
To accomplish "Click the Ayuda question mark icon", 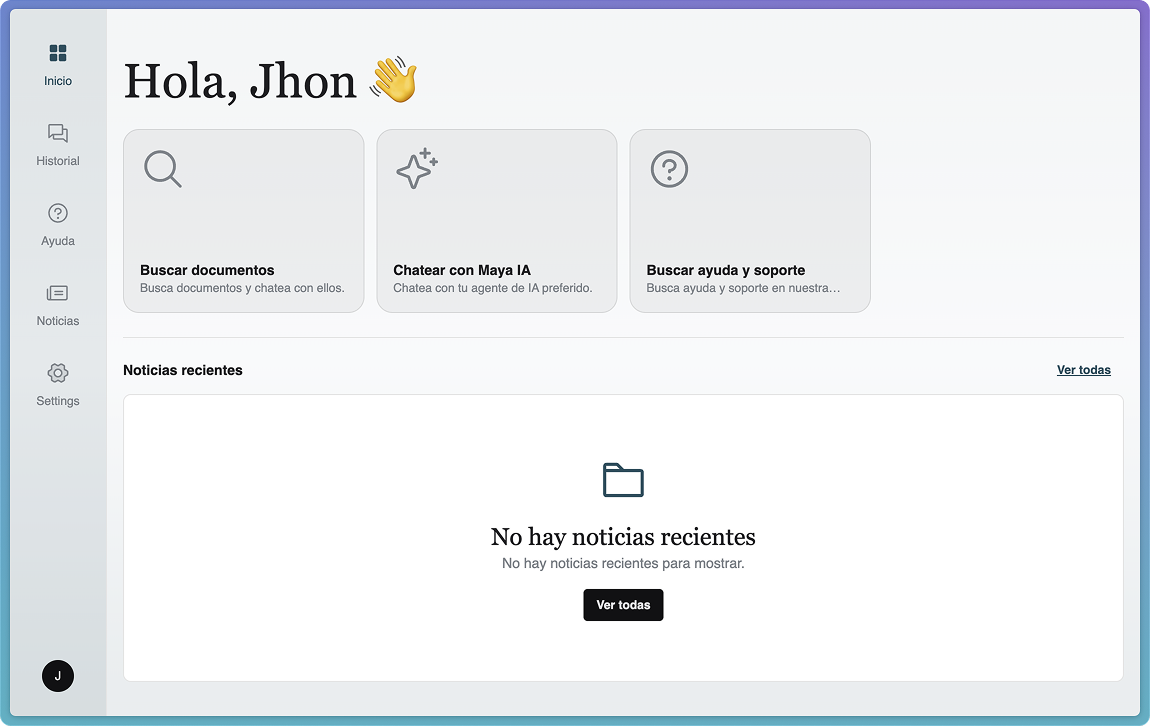I will [x=57, y=212].
